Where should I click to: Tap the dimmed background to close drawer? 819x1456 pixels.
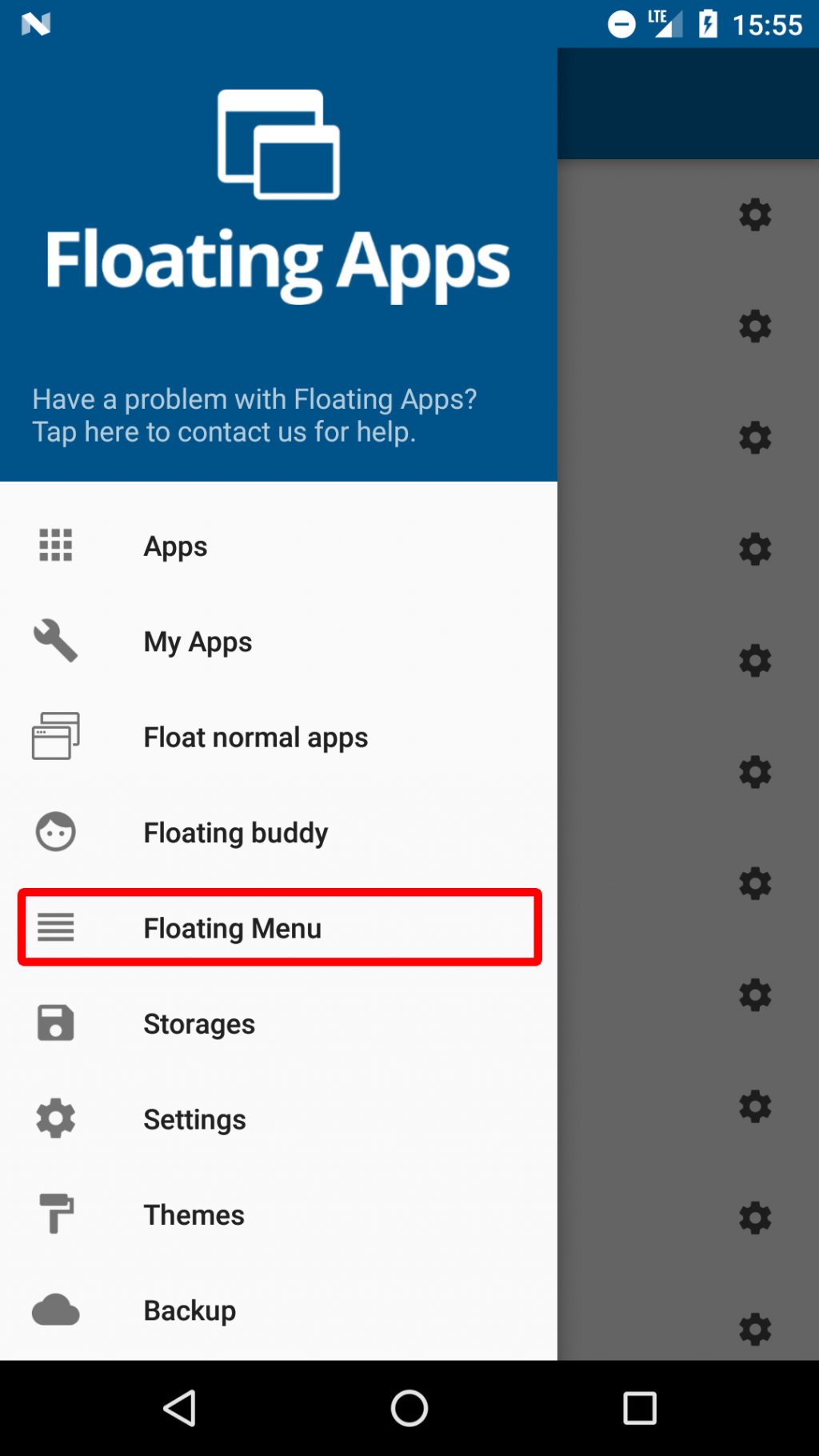(x=688, y=720)
